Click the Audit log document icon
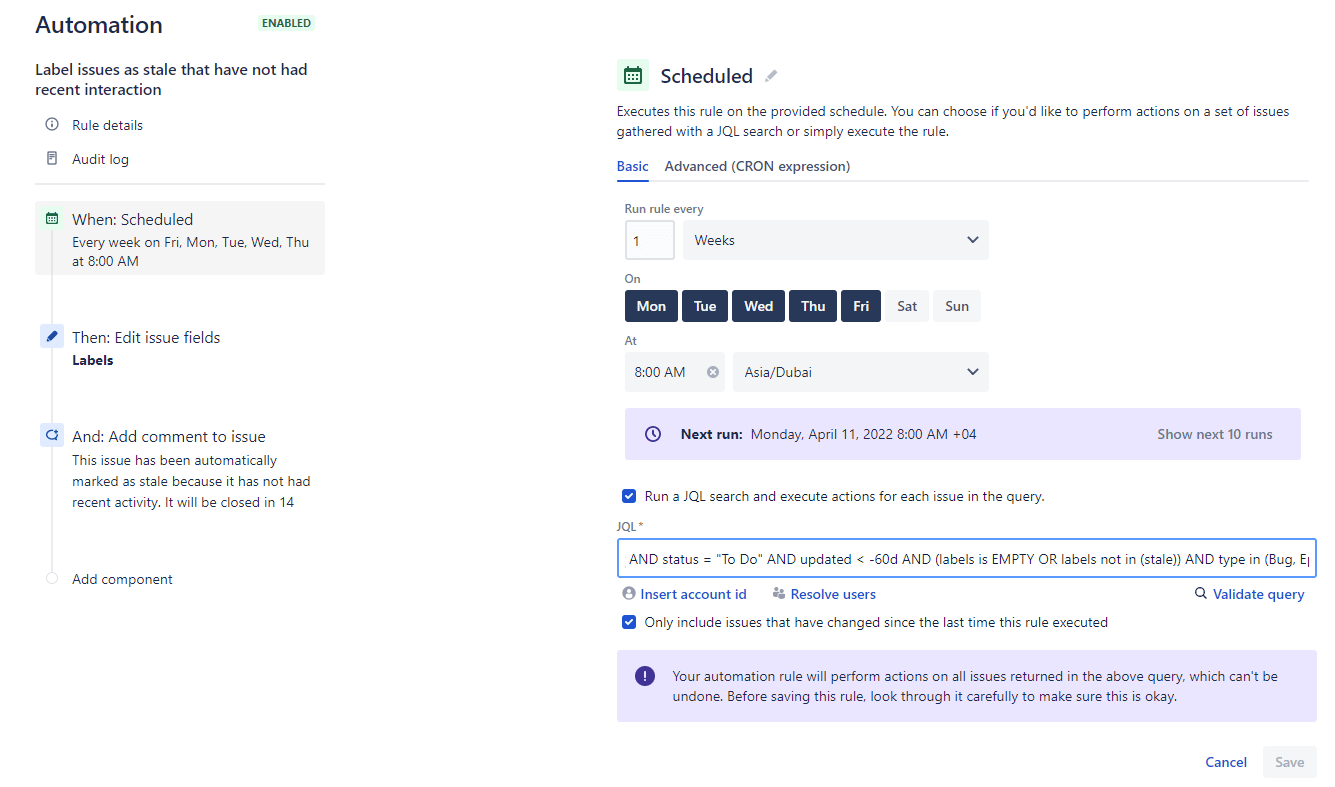Viewport: 1335px width, 787px height. (x=52, y=159)
